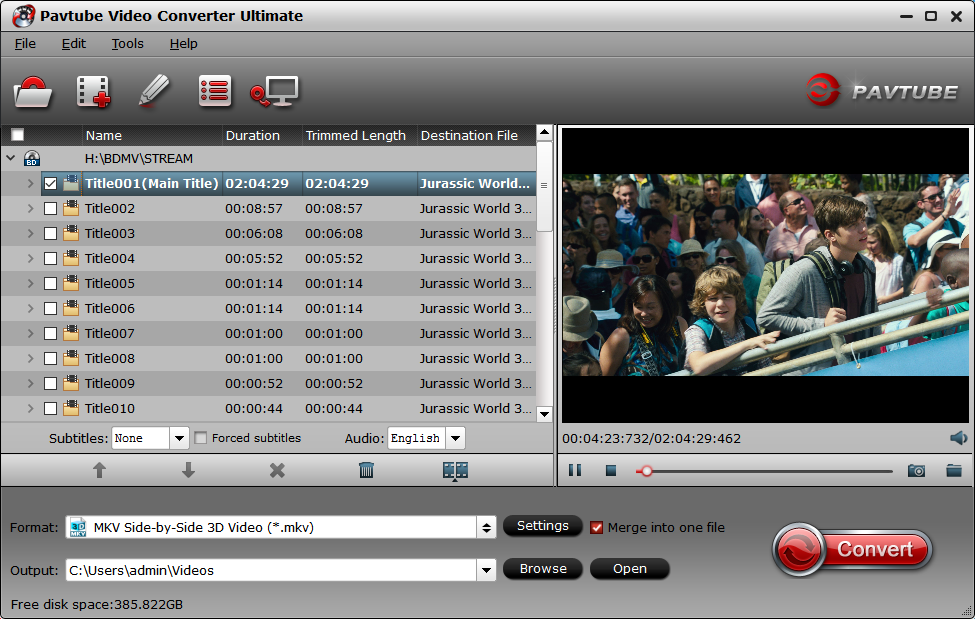Click the task list toolbar icon
This screenshot has width=975, height=619.
[x=214, y=92]
